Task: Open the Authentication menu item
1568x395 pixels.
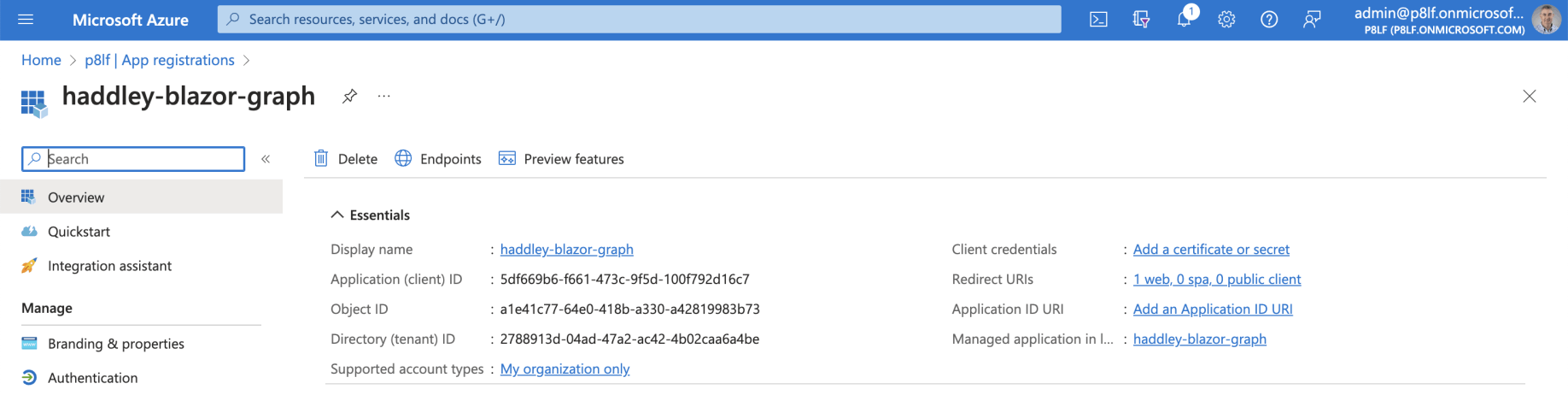Action: [x=92, y=378]
